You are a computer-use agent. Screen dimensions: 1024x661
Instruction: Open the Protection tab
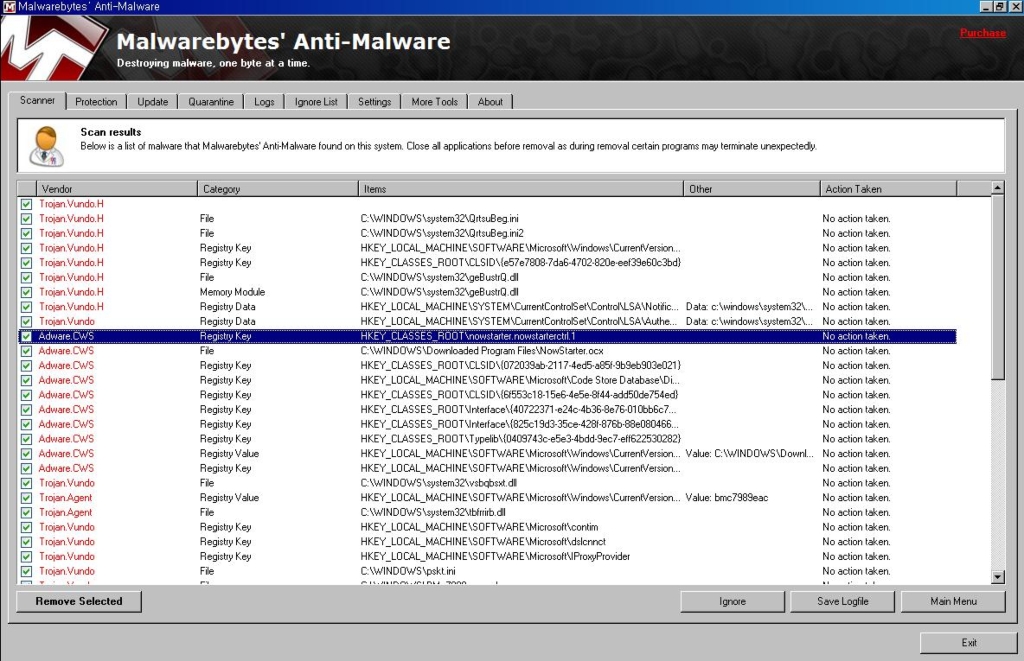click(96, 102)
